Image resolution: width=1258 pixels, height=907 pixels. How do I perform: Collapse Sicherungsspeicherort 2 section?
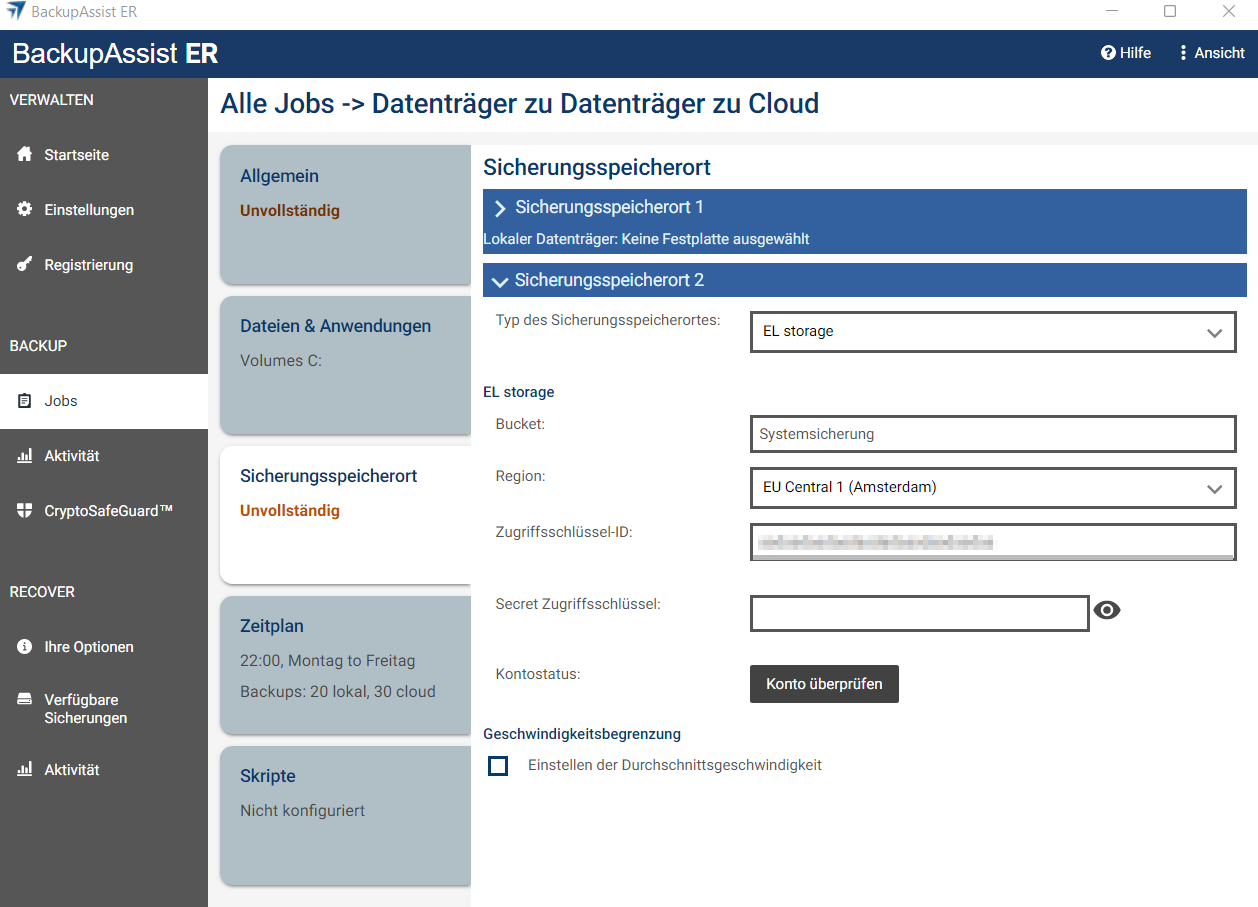[x=501, y=281]
